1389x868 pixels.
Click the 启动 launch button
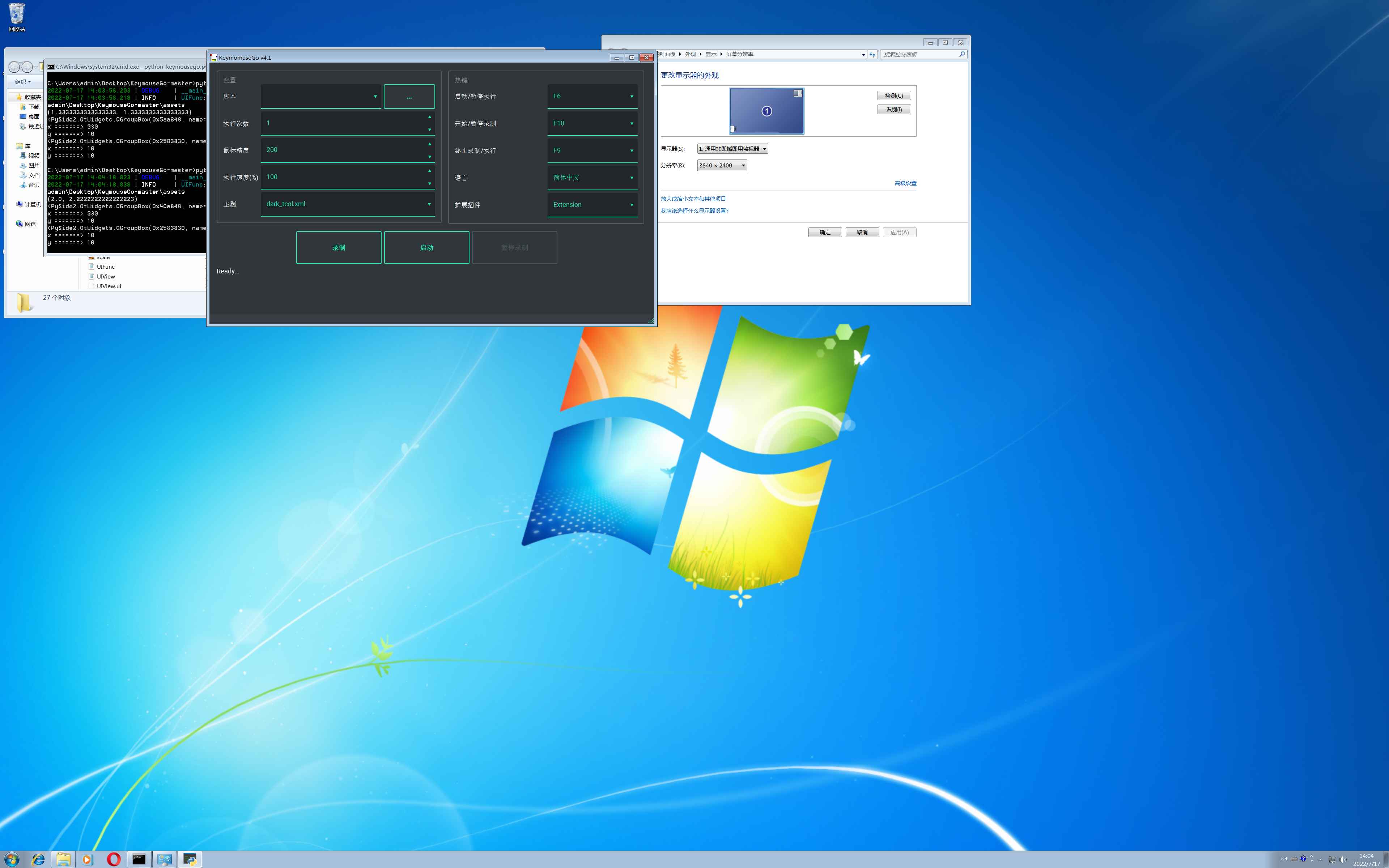click(426, 247)
